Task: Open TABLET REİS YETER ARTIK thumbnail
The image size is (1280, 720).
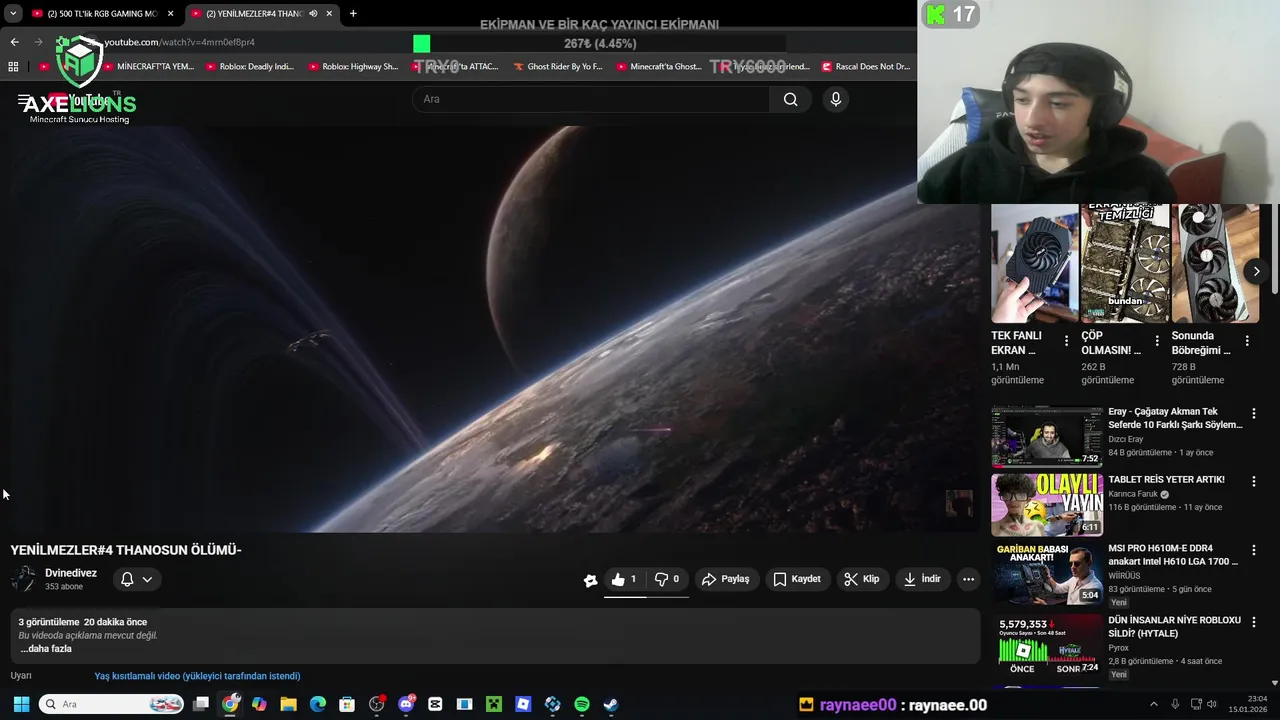Action: pyautogui.click(x=1047, y=505)
